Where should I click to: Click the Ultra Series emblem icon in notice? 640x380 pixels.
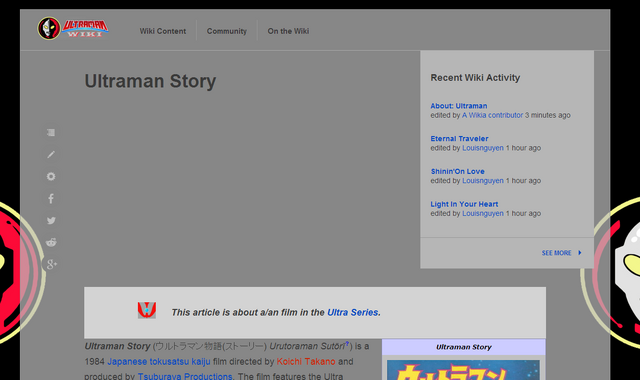click(147, 310)
